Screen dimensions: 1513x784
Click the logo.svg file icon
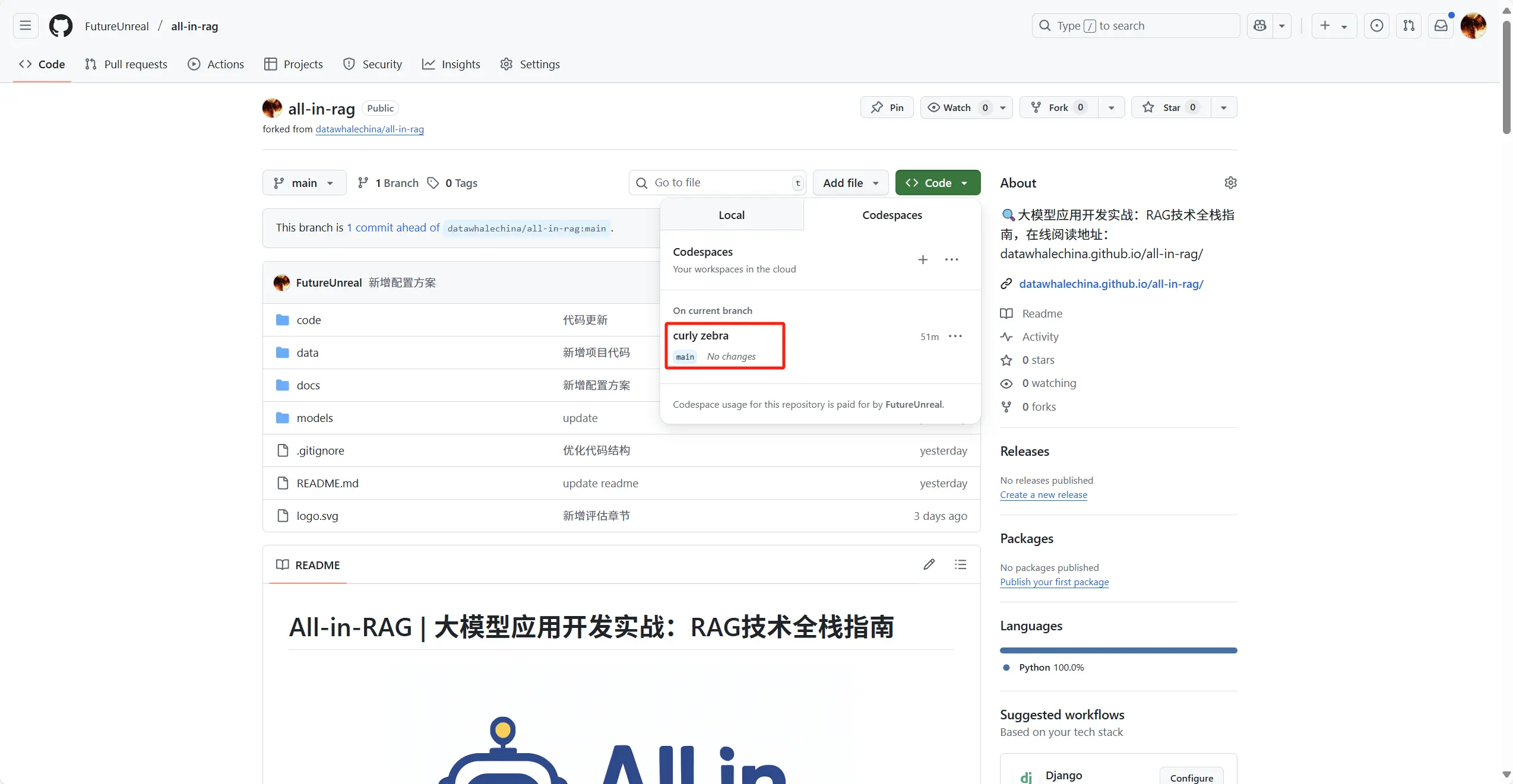pos(283,516)
